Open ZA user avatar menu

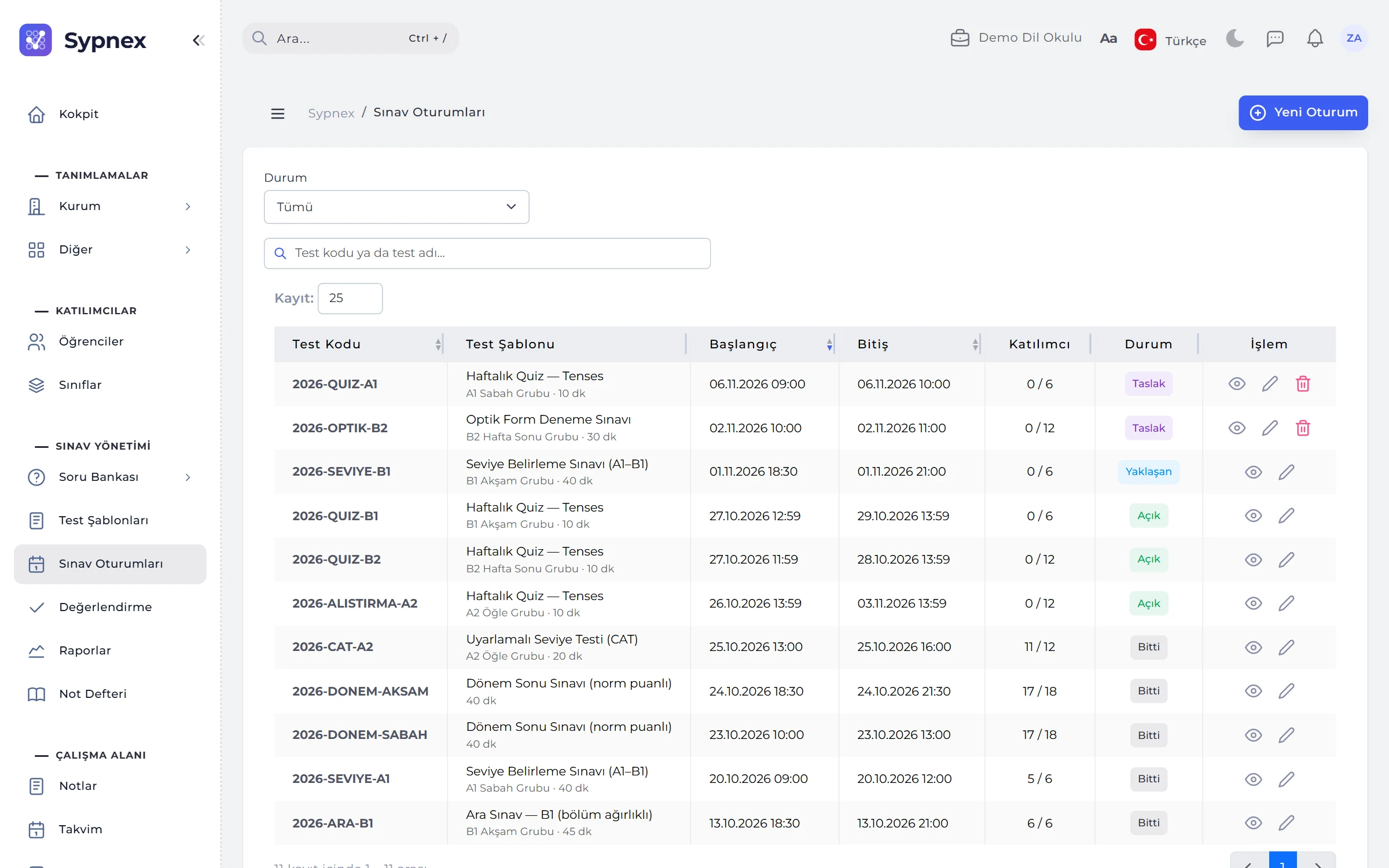click(1354, 38)
